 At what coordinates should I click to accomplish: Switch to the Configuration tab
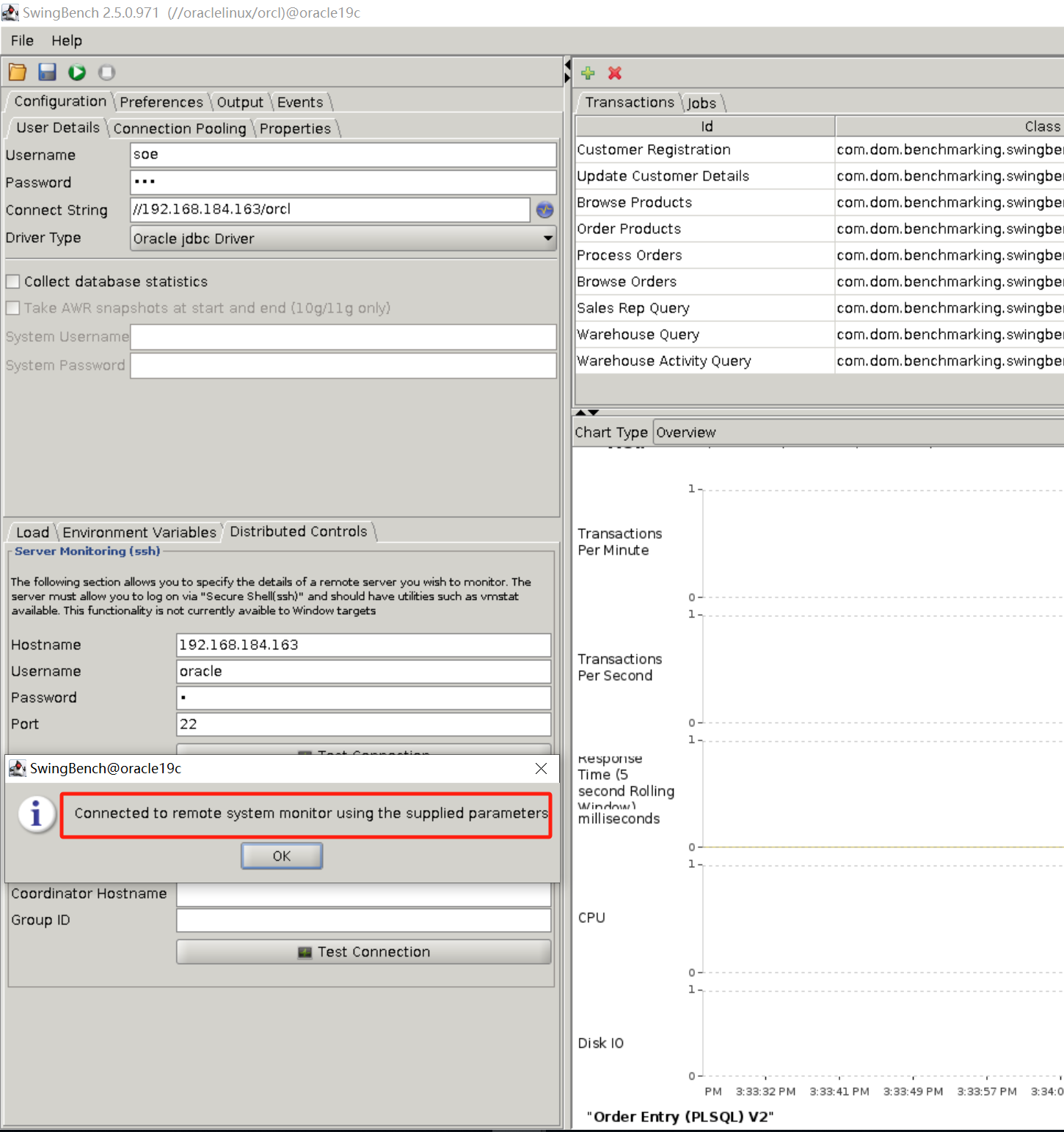click(60, 101)
